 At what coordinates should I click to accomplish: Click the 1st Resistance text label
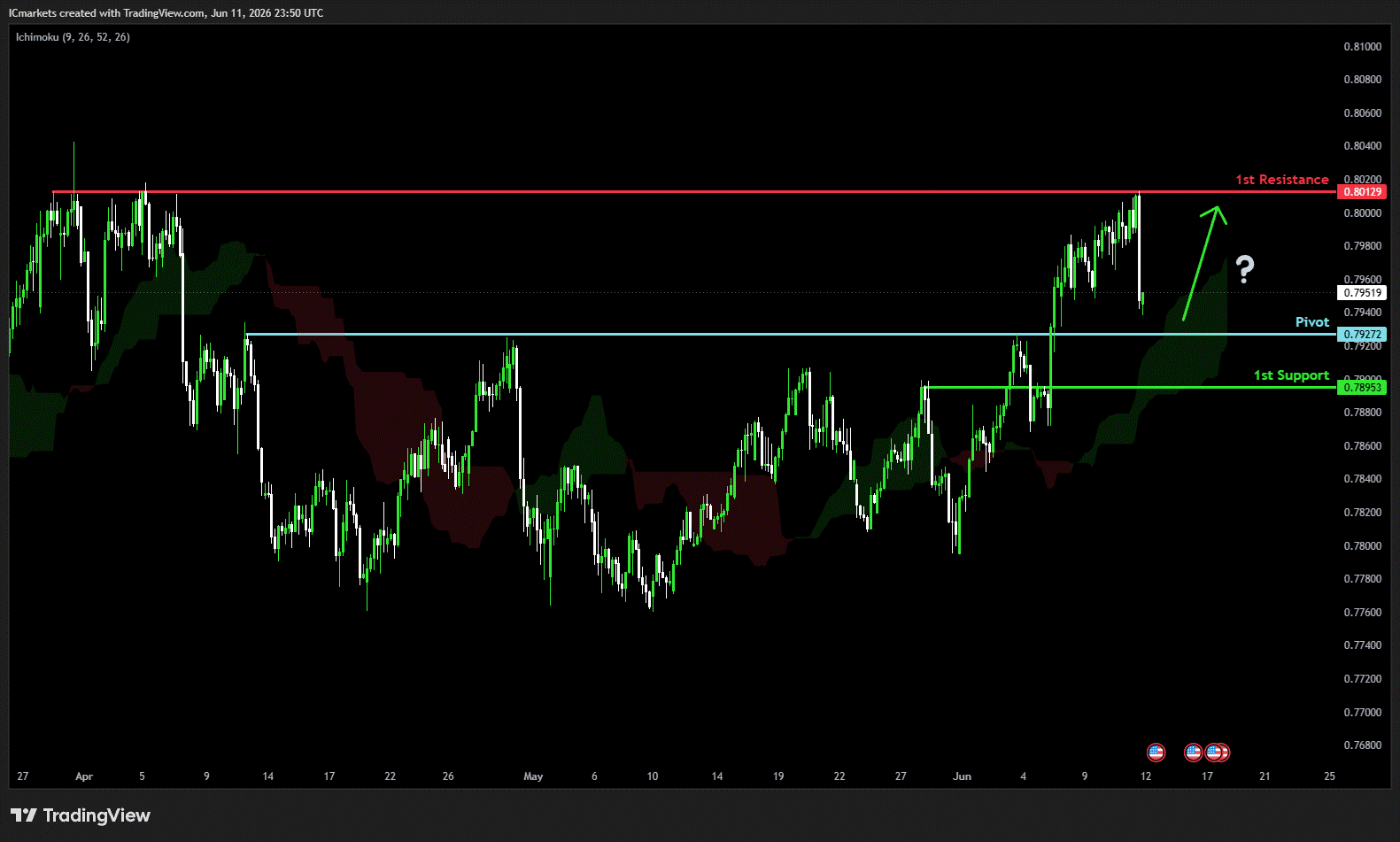[1282, 180]
